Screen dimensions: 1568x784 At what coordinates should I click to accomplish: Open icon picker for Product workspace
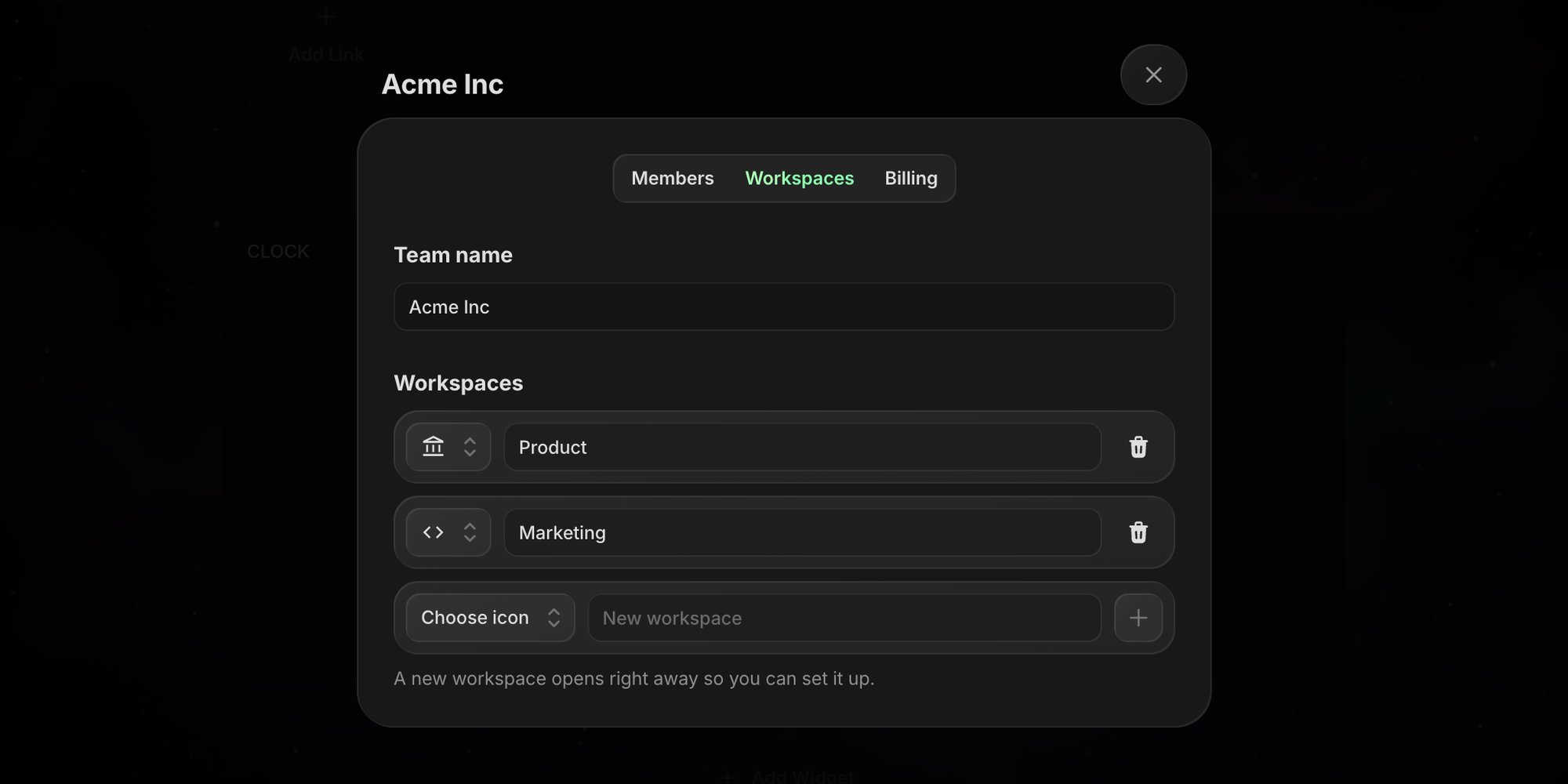tap(448, 447)
